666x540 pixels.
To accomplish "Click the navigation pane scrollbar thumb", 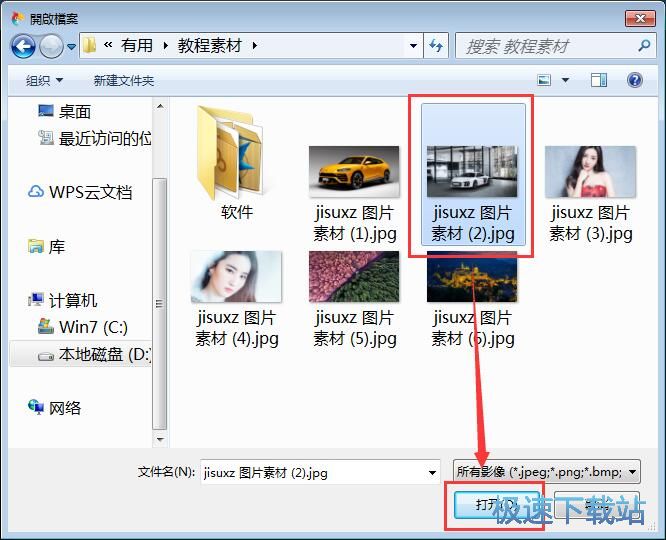I will coord(160,303).
